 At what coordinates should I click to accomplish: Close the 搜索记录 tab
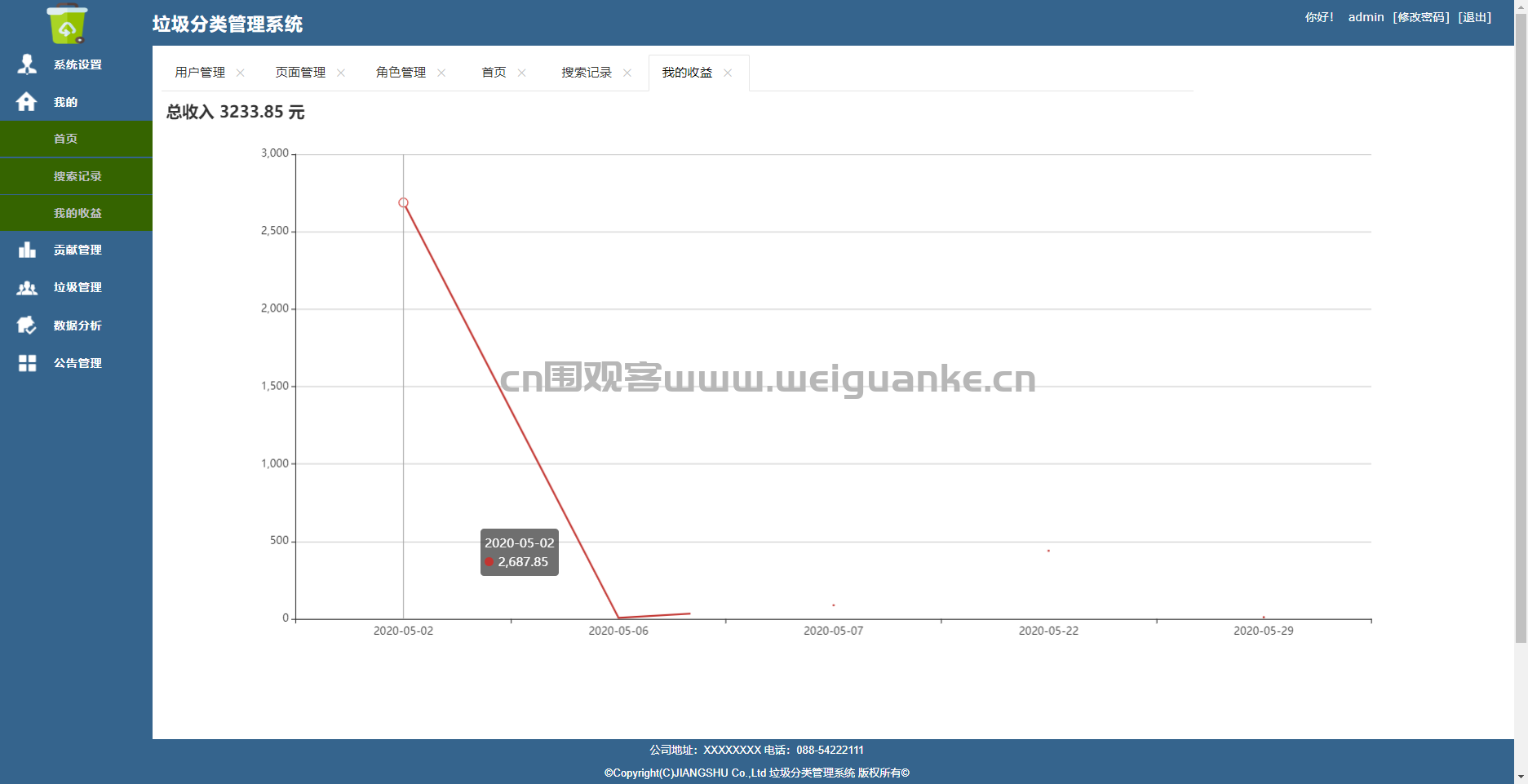coord(627,73)
